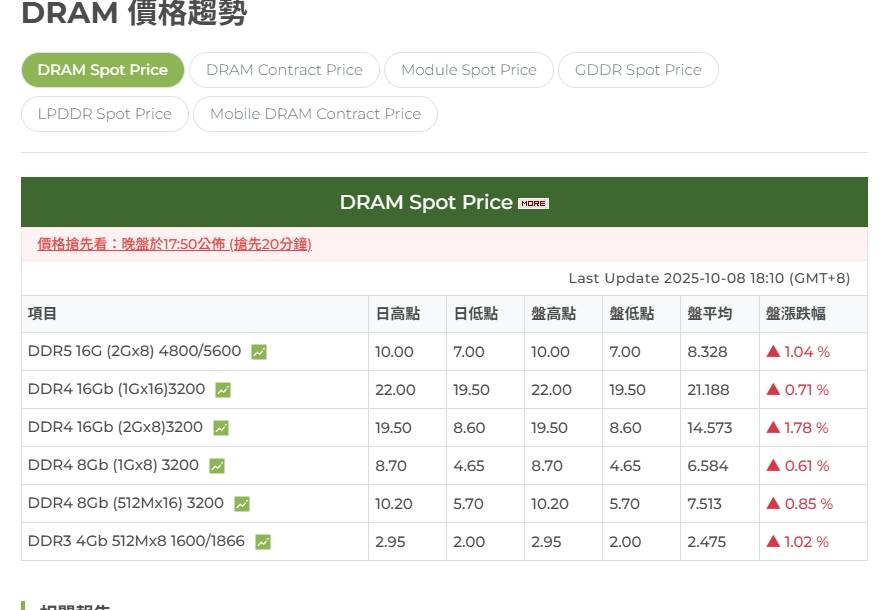
Task: Click the 1.78 % change value
Action: [797, 428]
